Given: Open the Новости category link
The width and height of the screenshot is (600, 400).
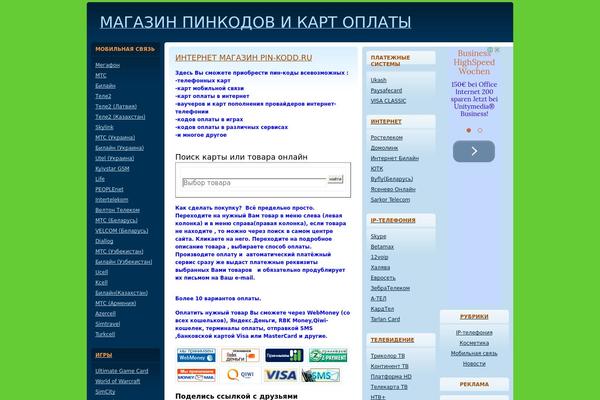Looking at the screenshot, I should (x=474, y=364).
